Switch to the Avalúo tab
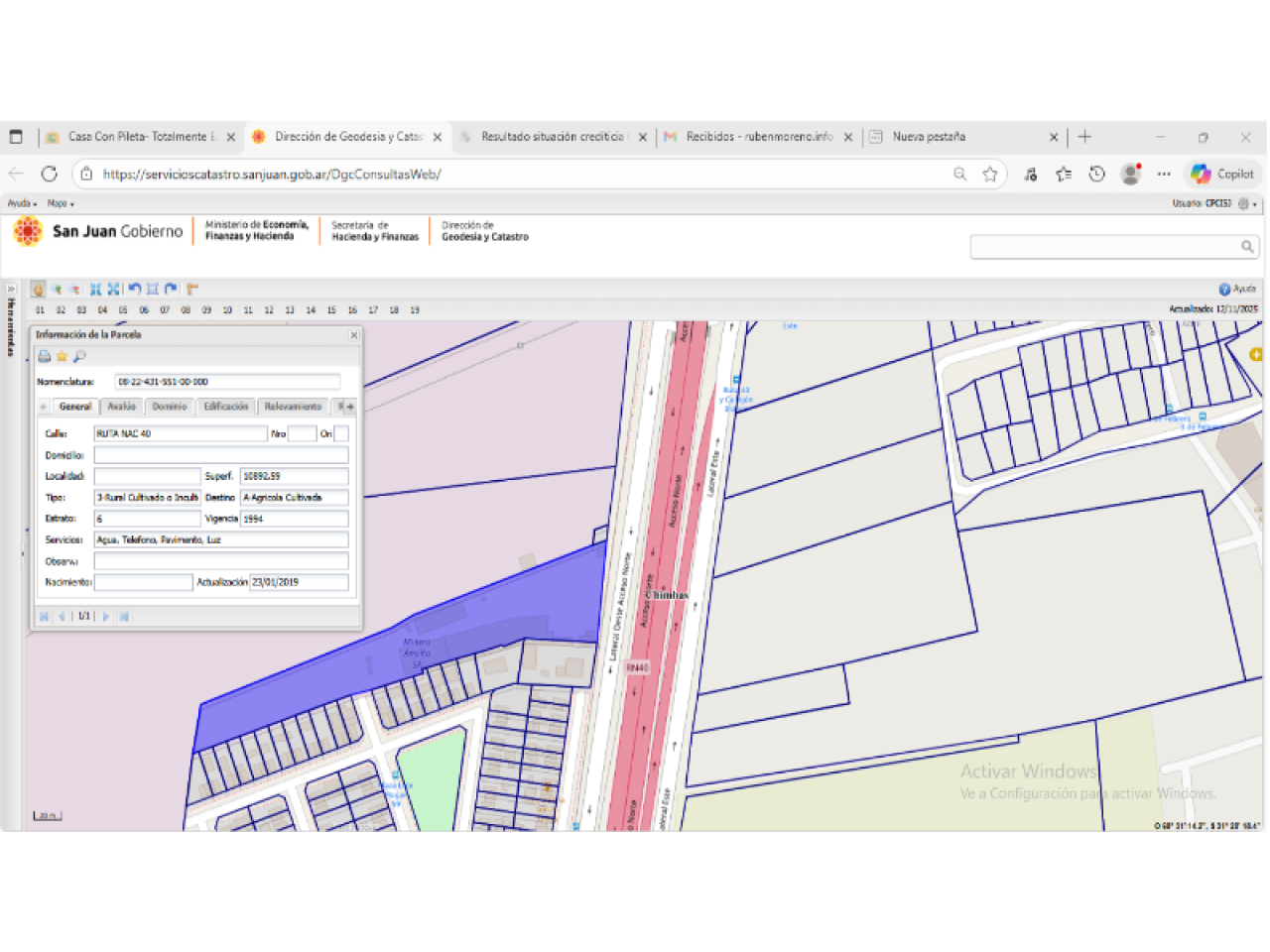This screenshot has width=1270, height=952. 122,407
